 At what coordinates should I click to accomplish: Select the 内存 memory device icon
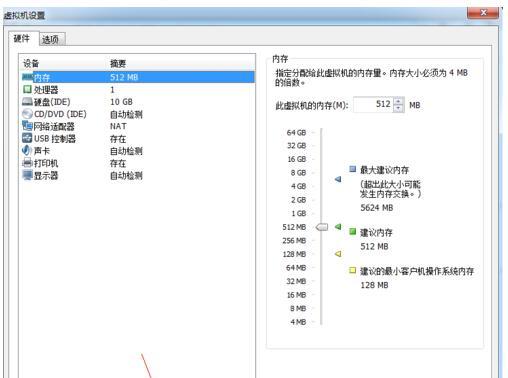click(28, 77)
